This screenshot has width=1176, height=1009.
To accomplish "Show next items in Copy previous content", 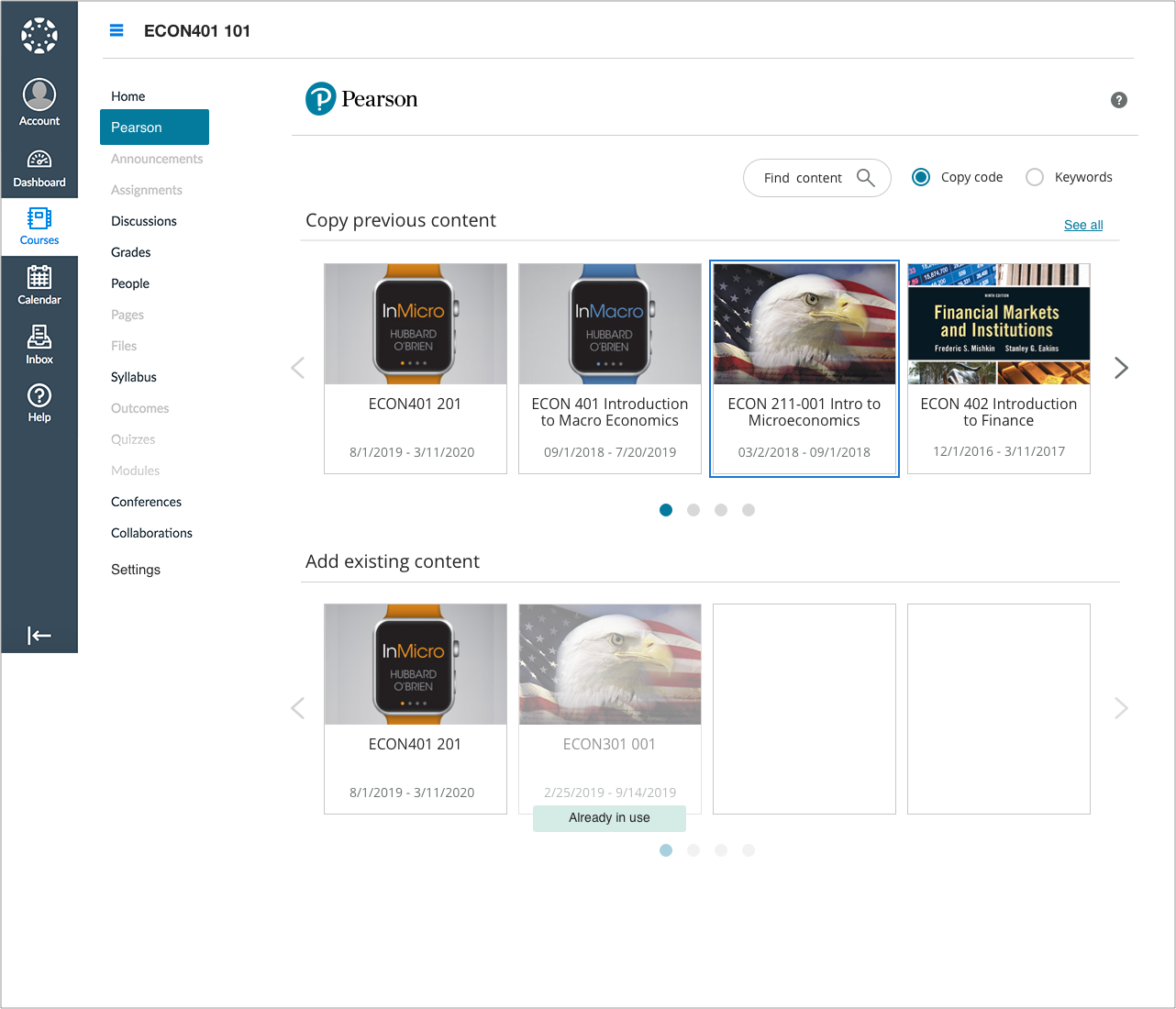I will coord(1121,368).
